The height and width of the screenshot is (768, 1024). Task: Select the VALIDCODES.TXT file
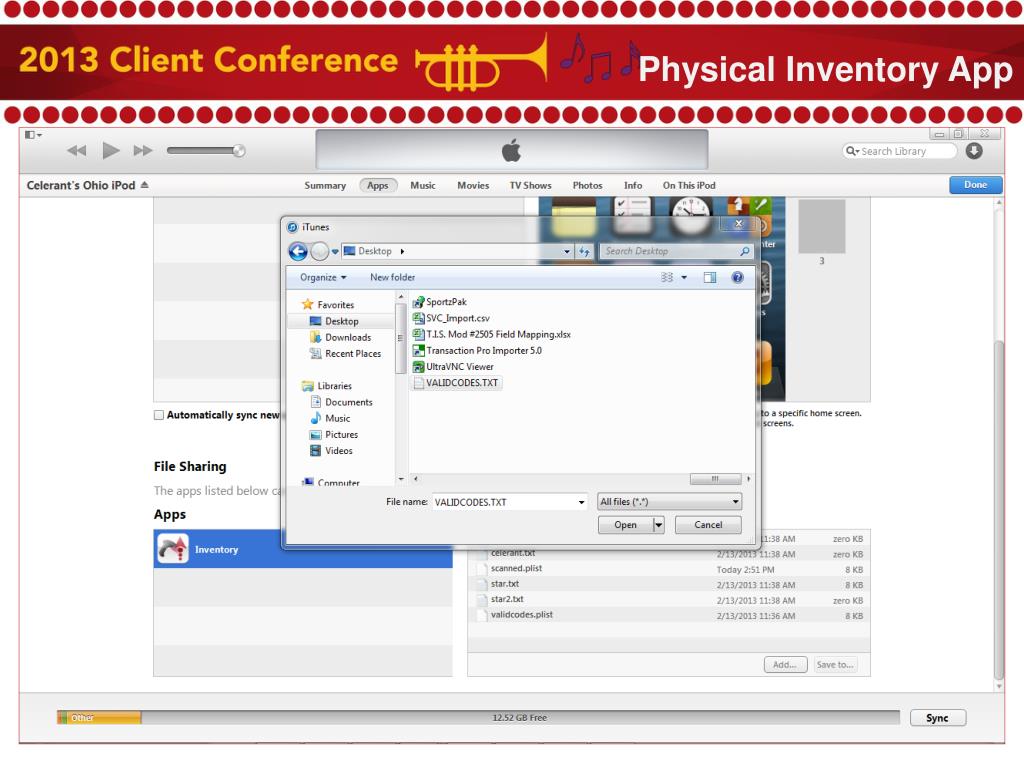(x=456, y=383)
